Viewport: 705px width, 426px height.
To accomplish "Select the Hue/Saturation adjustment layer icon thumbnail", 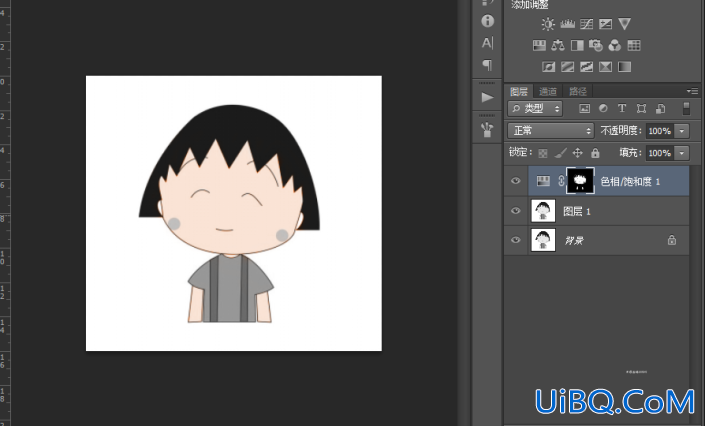I will pos(543,181).
